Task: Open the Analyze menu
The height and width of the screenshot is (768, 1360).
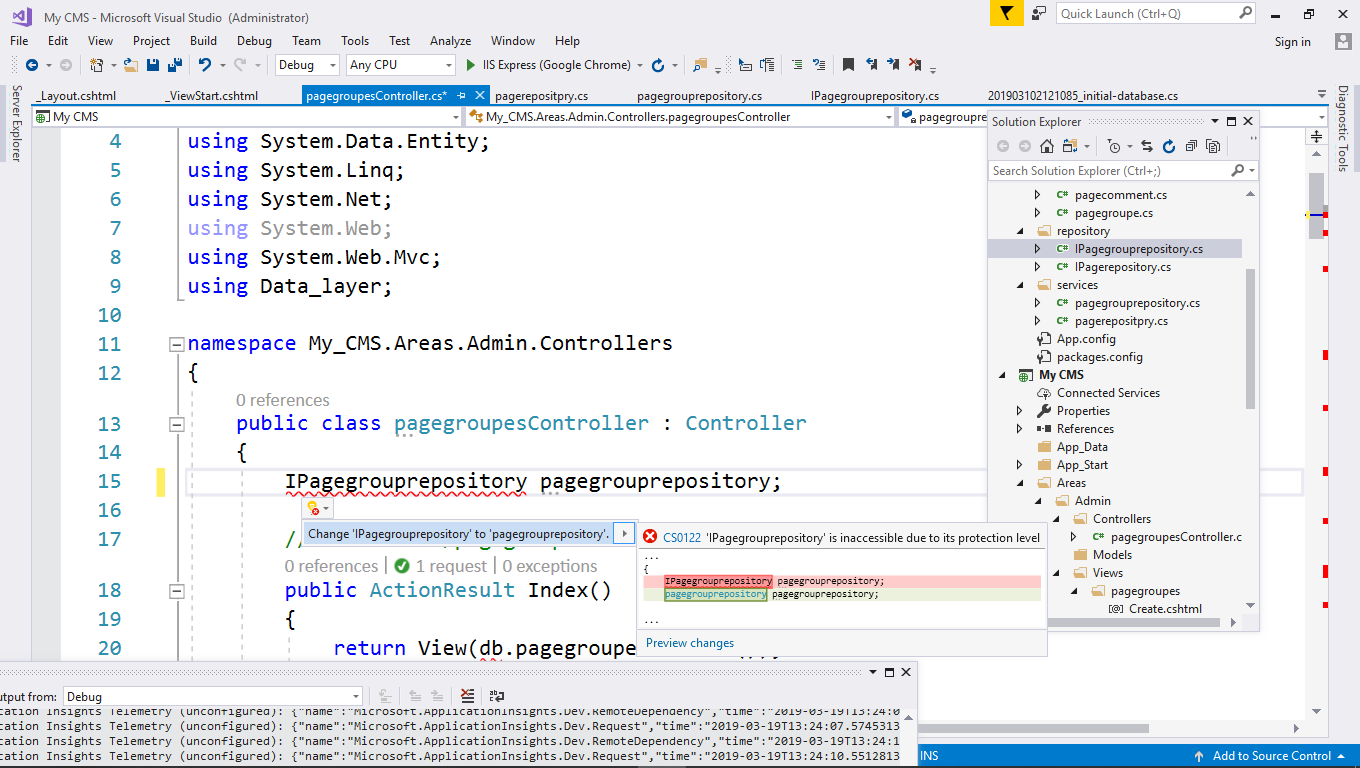Action: pos(450,41)
